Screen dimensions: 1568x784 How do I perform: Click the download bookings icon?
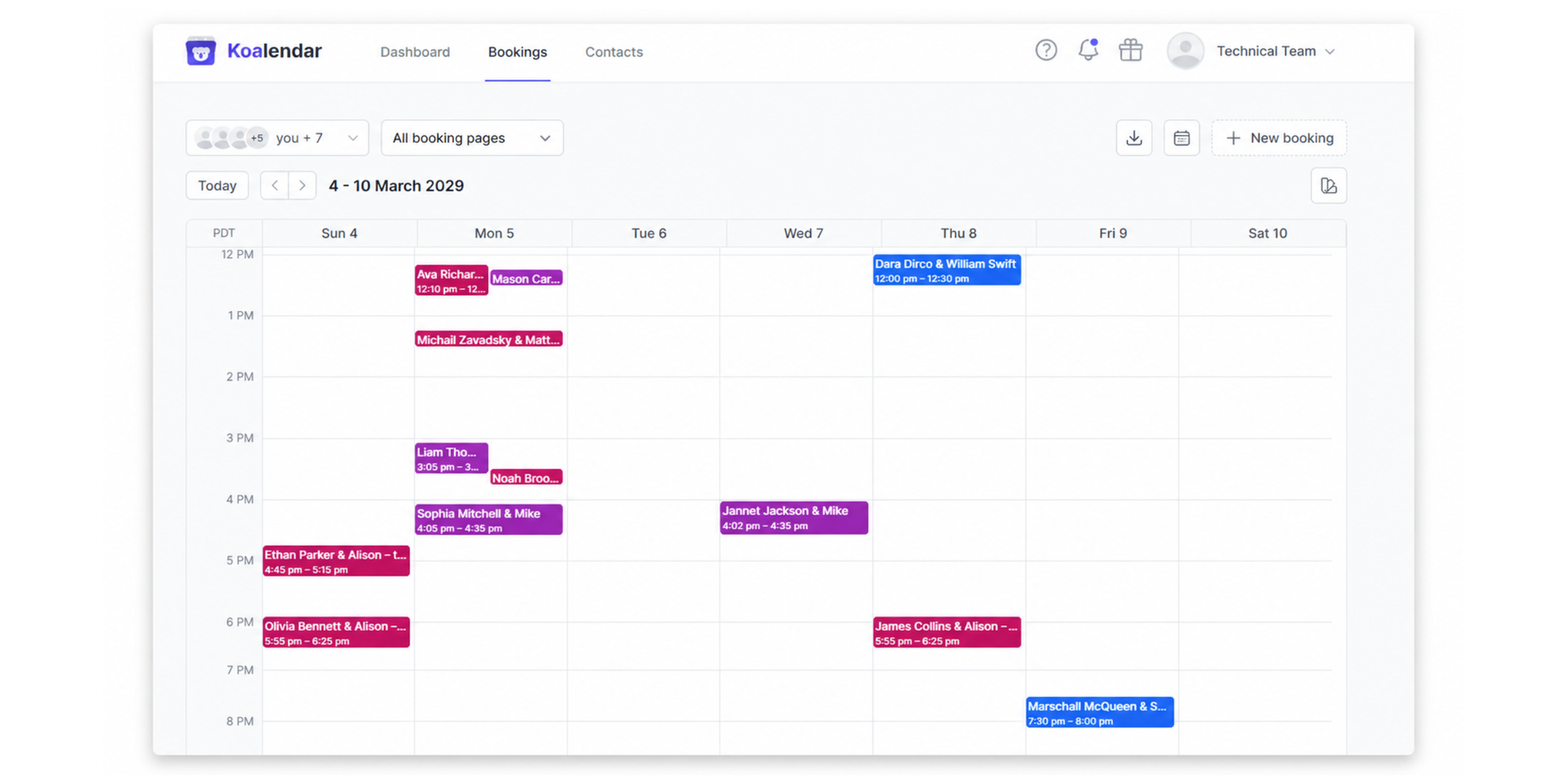click(1134, 138)
